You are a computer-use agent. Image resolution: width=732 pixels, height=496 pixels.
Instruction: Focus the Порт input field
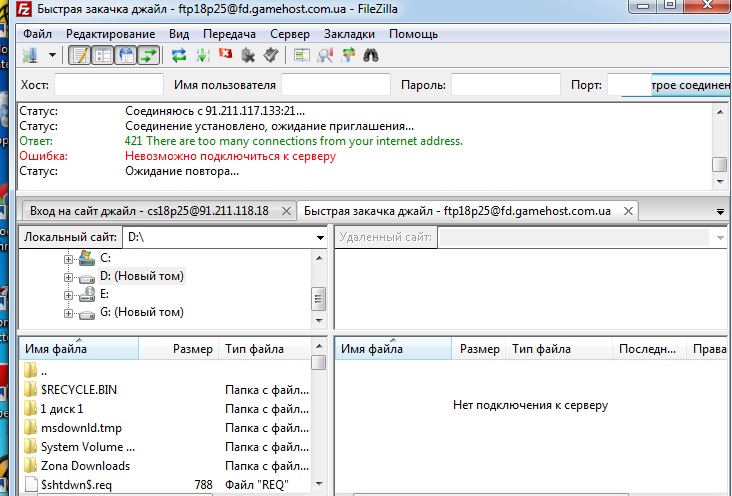pos(629,85)
